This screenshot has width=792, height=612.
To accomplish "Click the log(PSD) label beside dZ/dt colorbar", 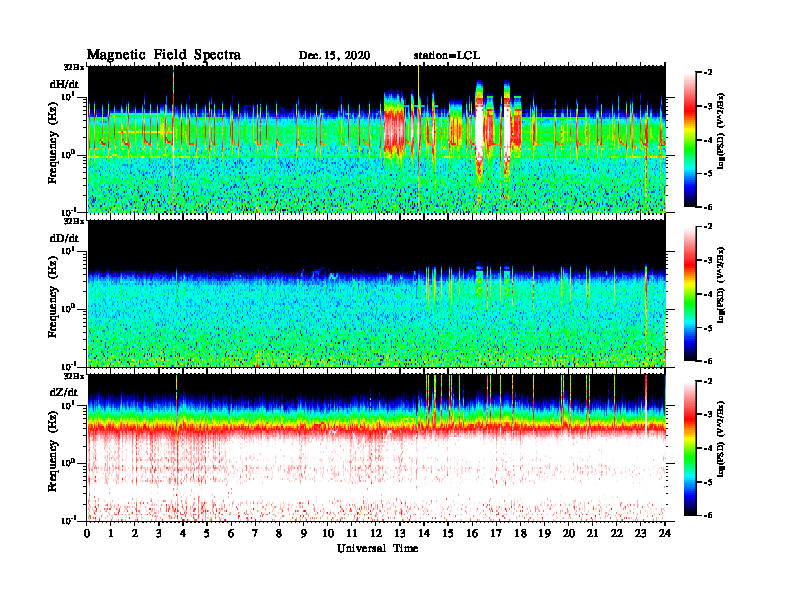I will click(x=721, y=439).
